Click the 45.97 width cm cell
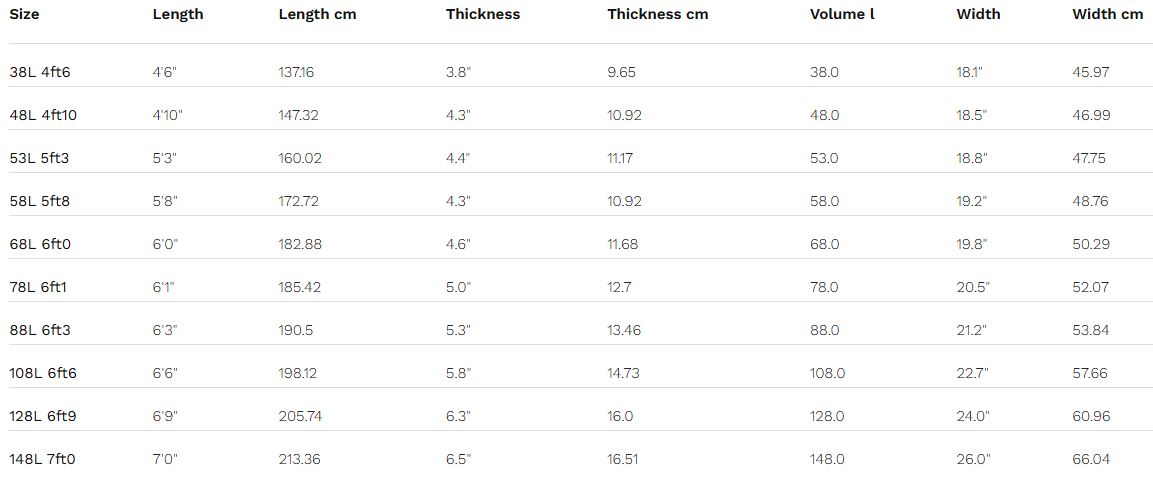 [x=1091, y=72]
